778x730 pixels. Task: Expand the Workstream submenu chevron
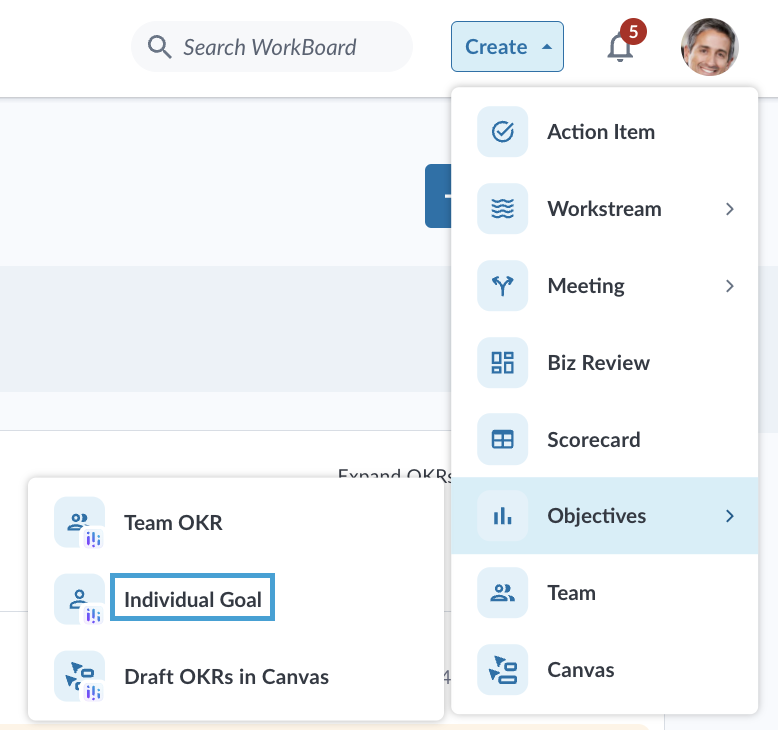tap(729, 209)
